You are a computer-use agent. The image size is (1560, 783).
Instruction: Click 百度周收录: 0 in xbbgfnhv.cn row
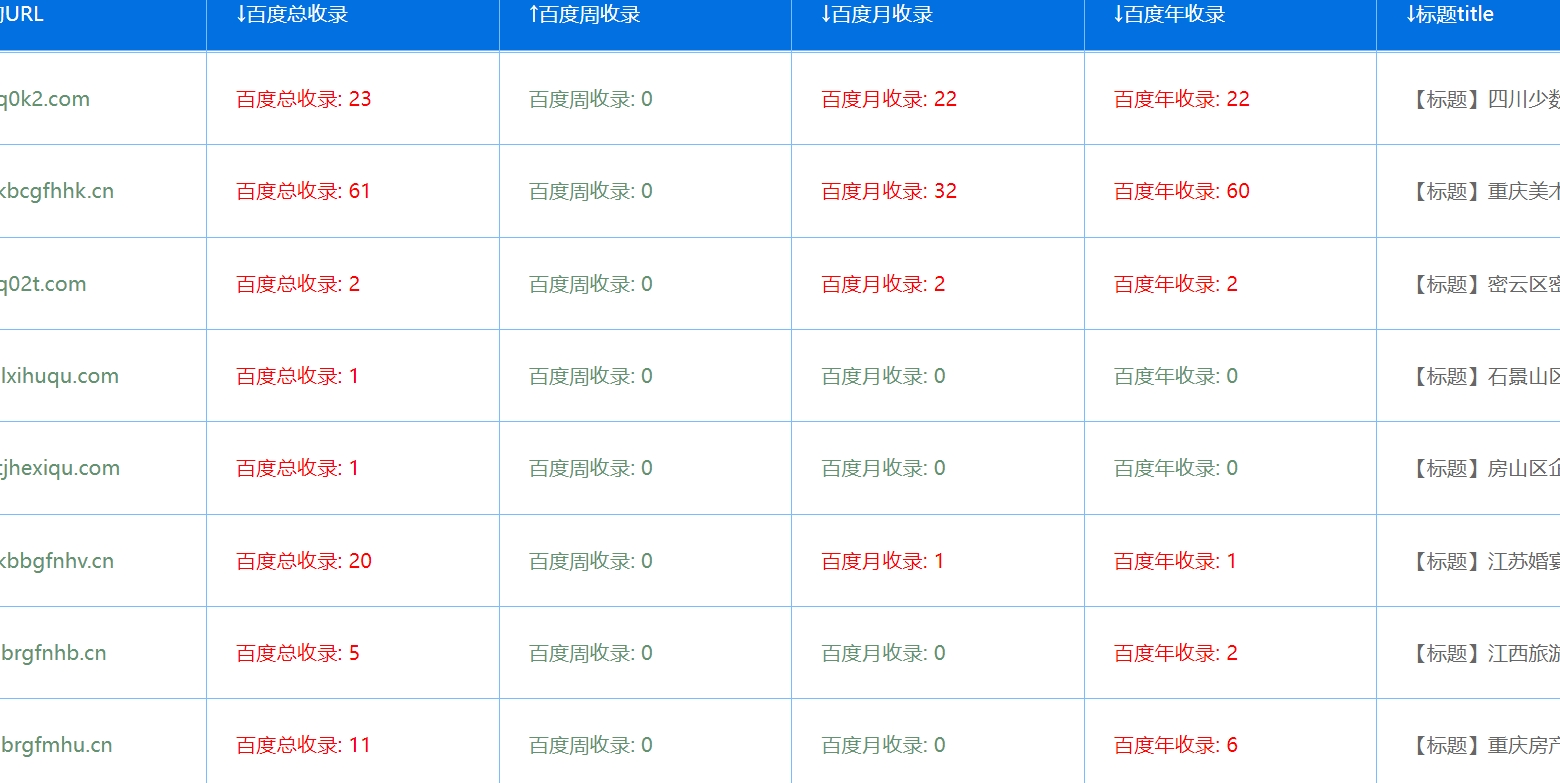(x=591, y=561)
